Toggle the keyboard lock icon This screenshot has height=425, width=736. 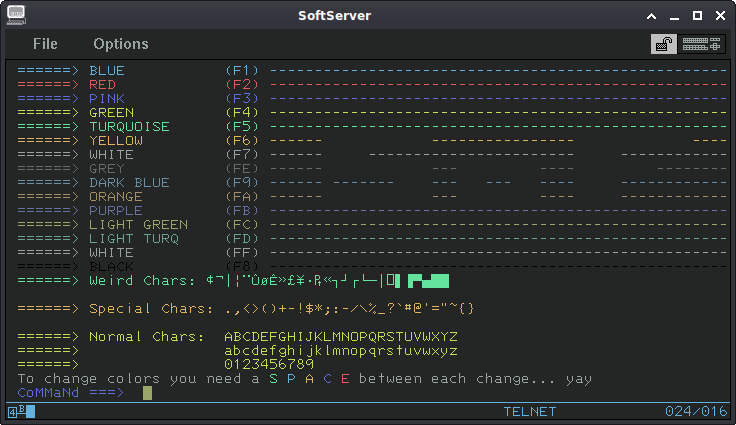point(664,44)
